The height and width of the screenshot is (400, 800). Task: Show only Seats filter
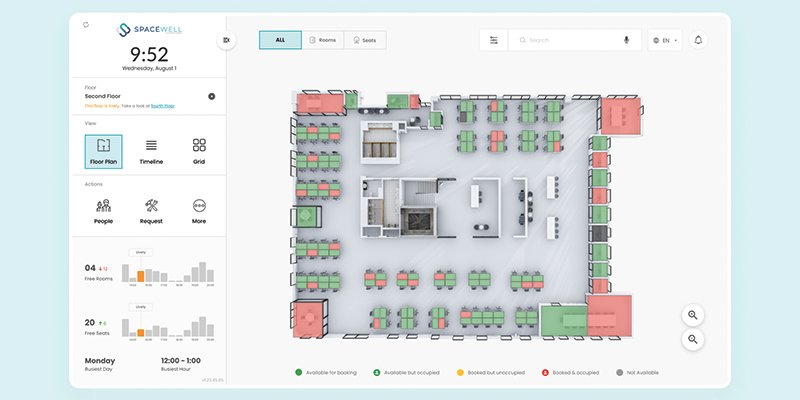(365, 40)
